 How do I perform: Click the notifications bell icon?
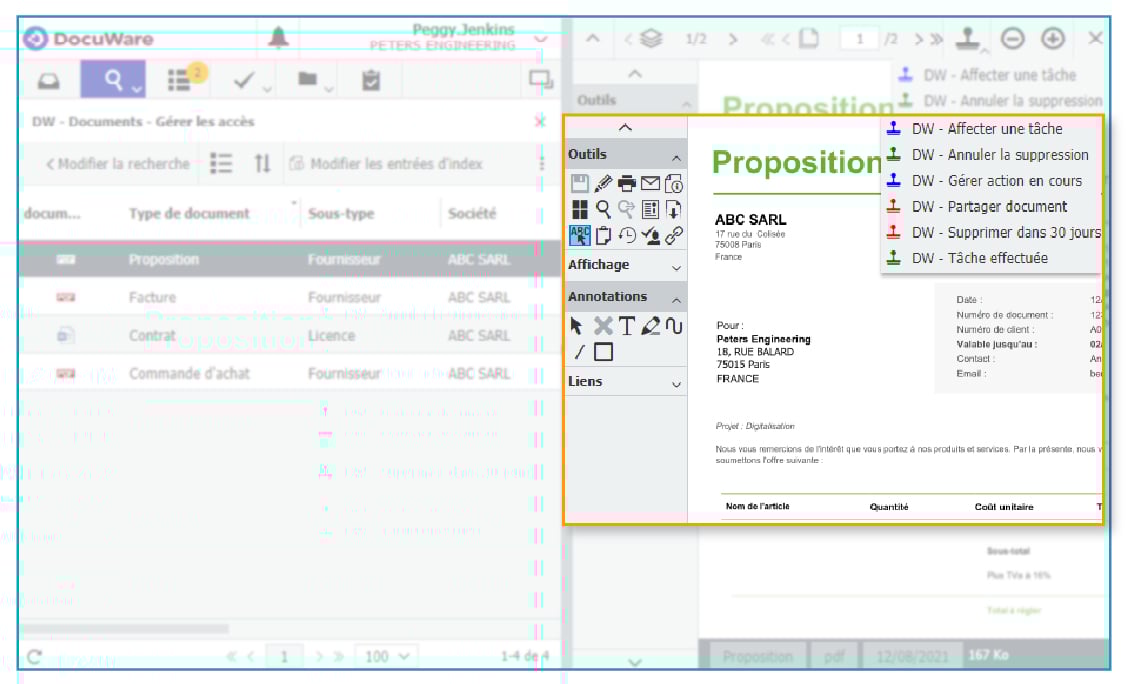(279, 38)
